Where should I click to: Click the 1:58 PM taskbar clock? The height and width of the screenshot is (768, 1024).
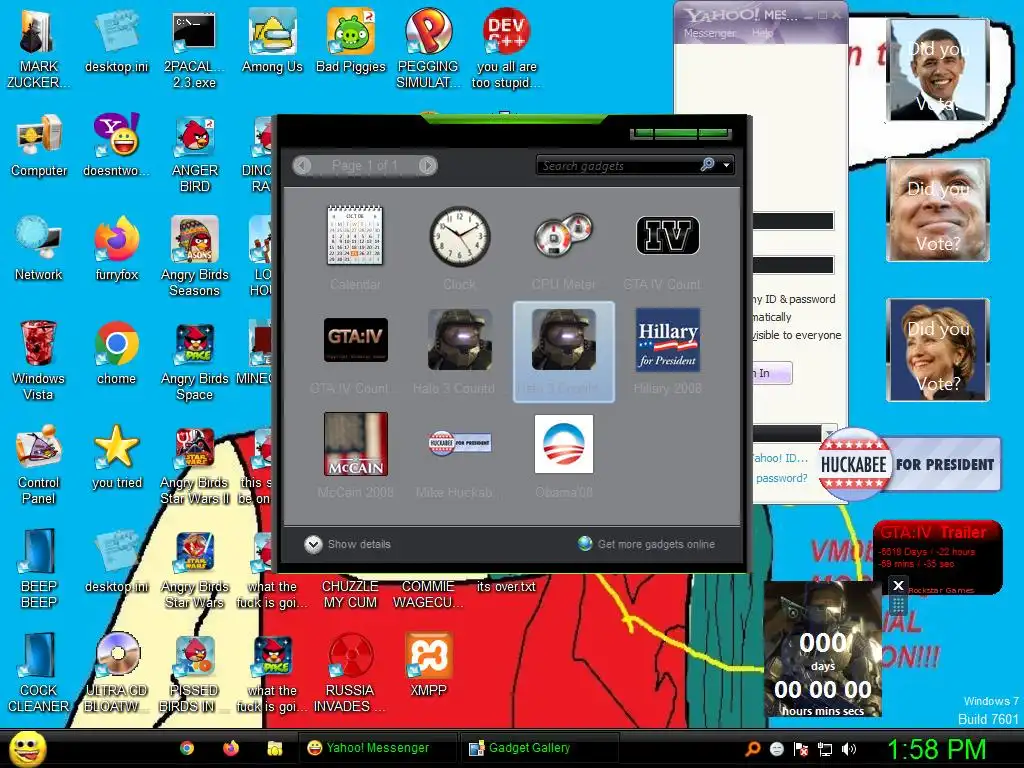[x=936, y=749]
